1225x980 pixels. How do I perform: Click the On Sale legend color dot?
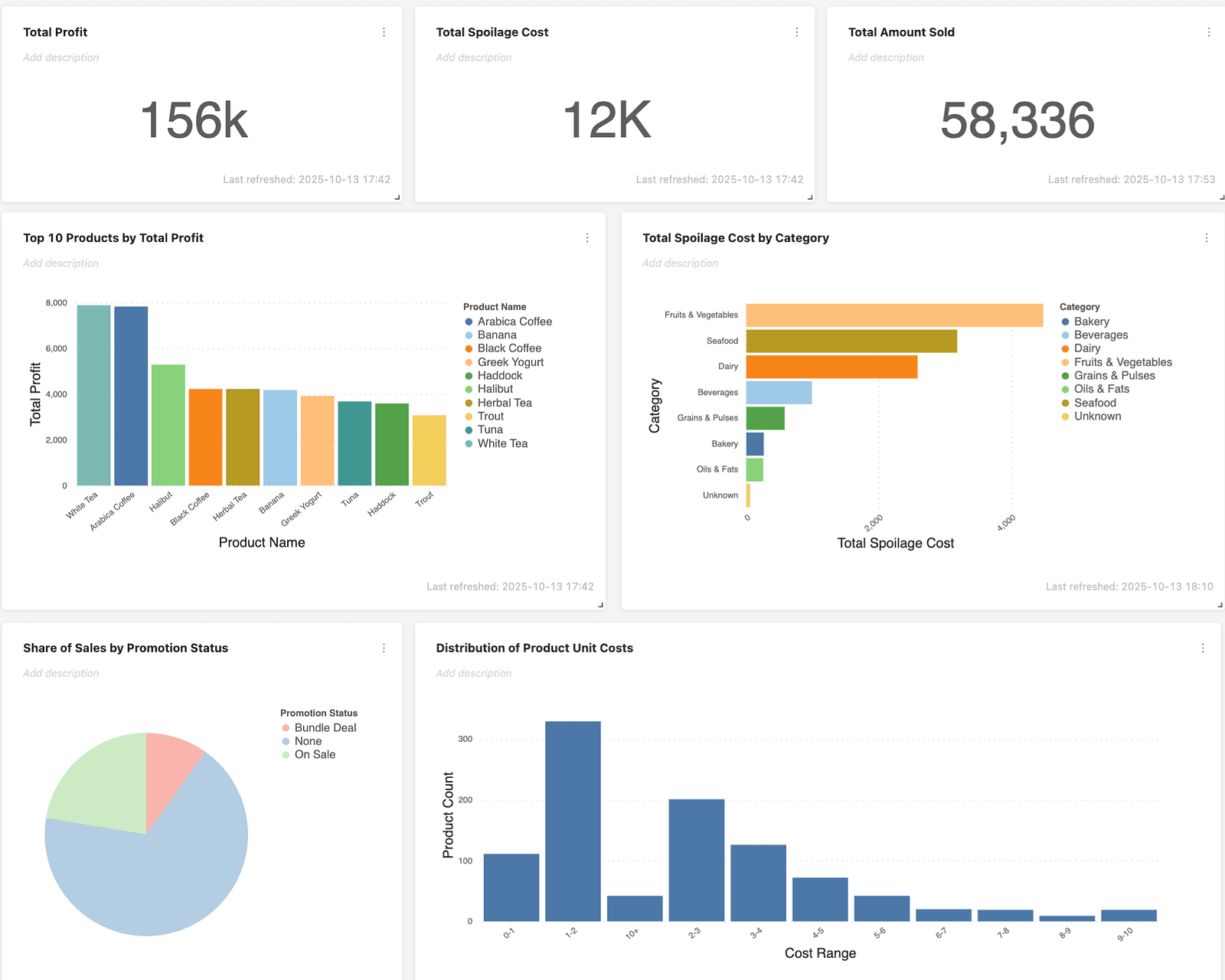[x=286, y=755]
